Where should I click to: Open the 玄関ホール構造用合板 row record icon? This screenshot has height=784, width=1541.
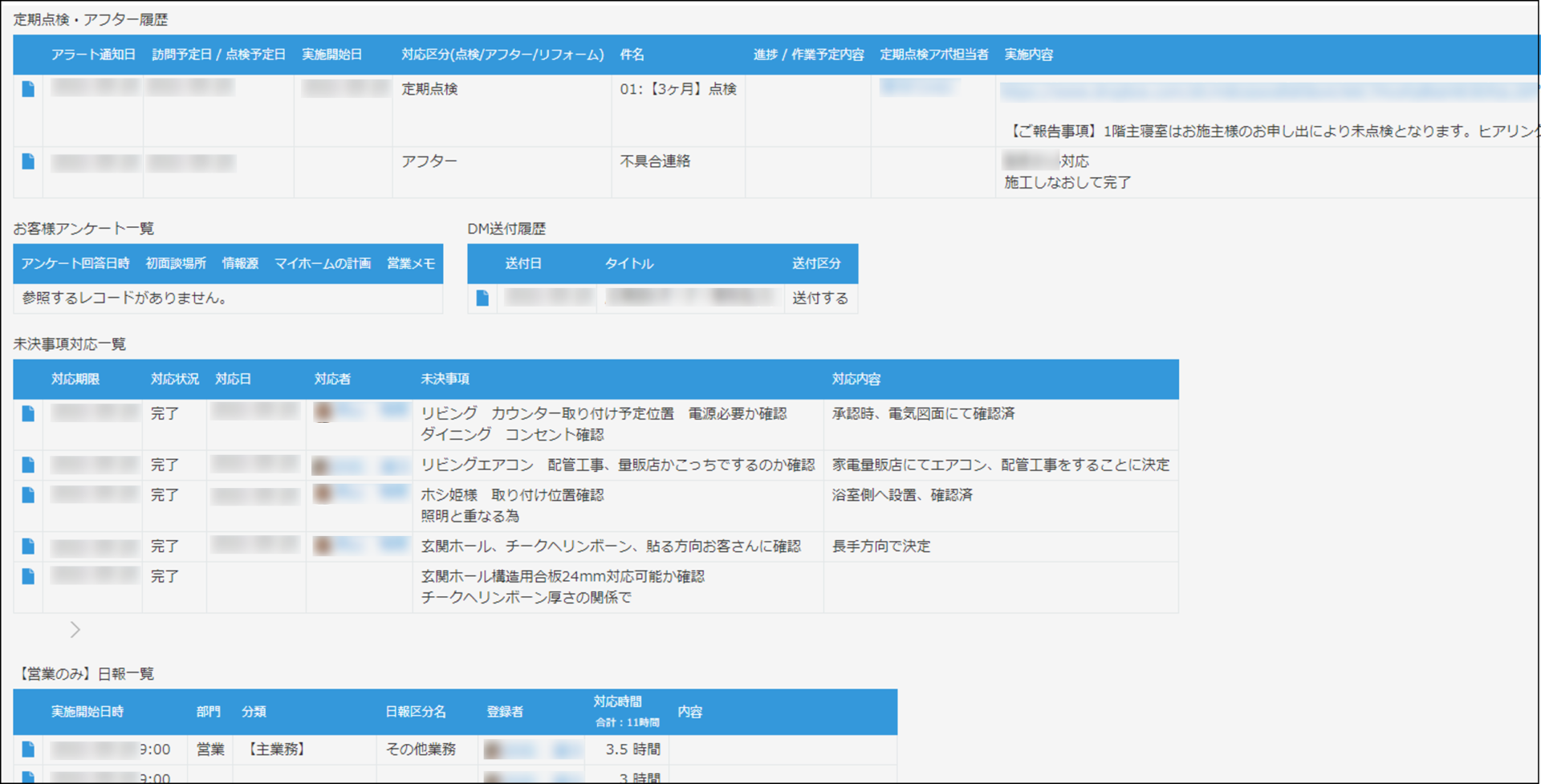[28, 576]
